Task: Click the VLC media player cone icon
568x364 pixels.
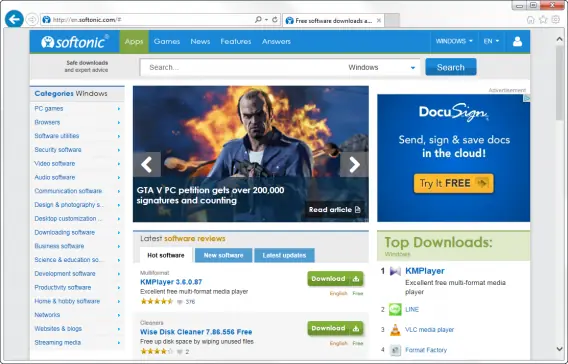Action: click(395, 330)
